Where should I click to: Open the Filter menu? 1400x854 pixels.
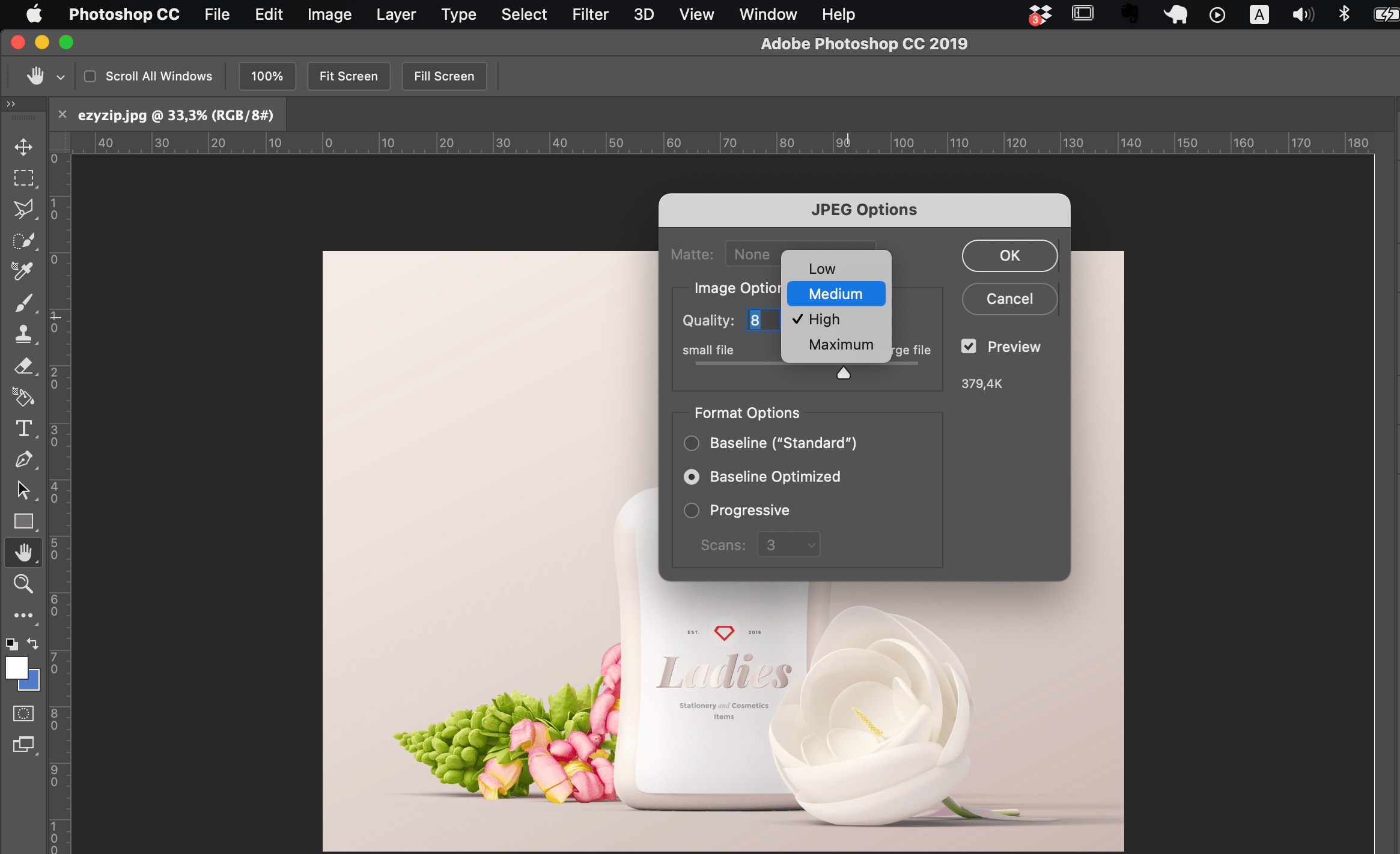tap(590, 14)
